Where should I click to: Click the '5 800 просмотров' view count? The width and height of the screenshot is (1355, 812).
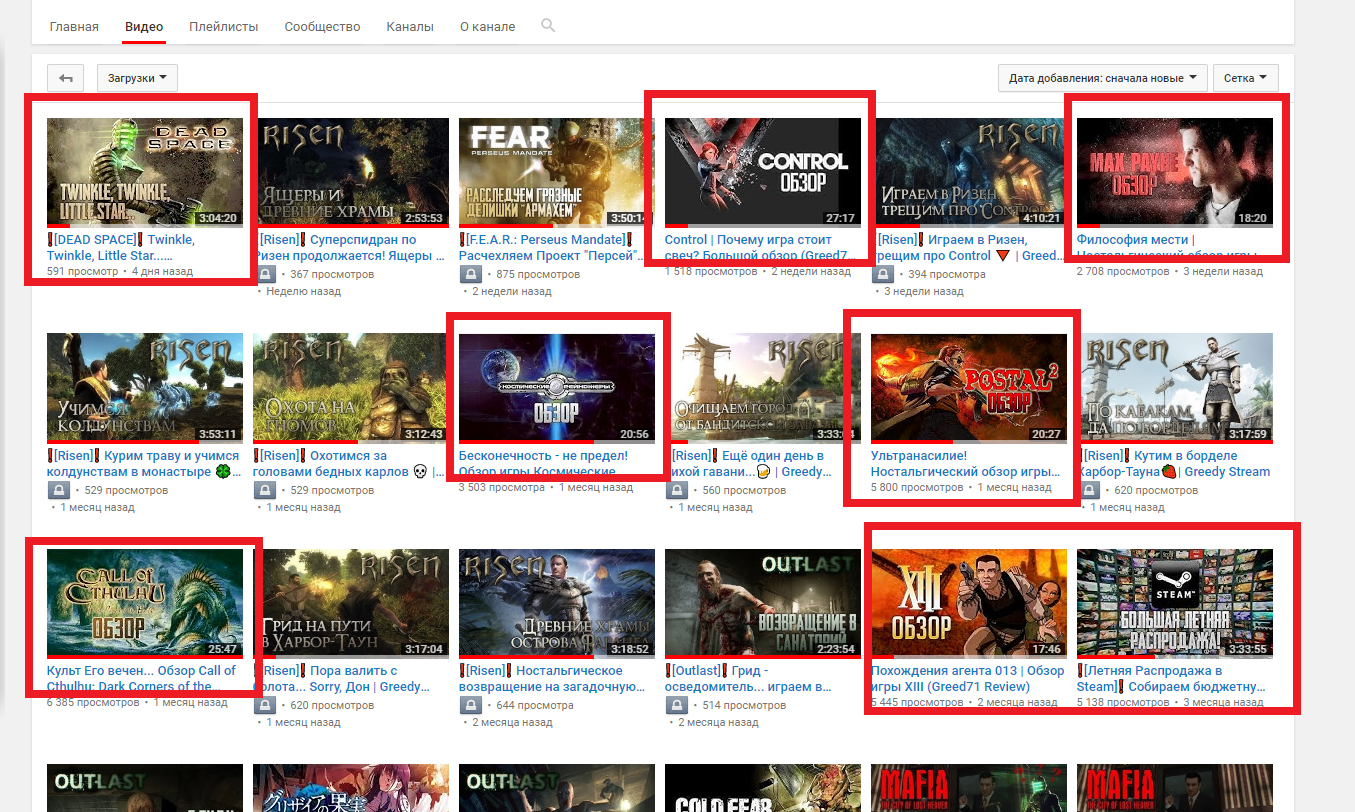click(917, 487)
